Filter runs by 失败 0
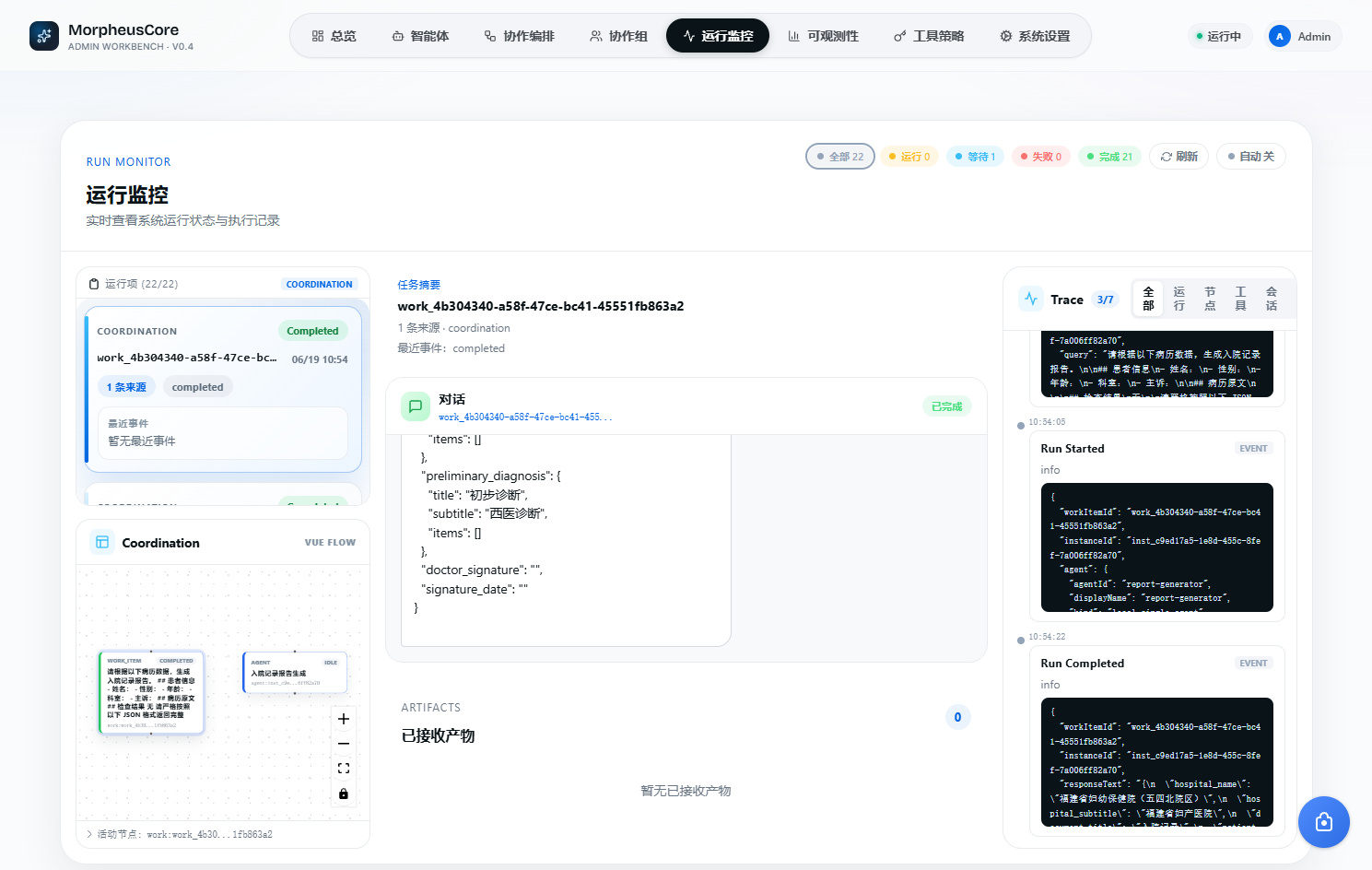This screenshot has width=1372, height=870. [x=1041, y=157]
